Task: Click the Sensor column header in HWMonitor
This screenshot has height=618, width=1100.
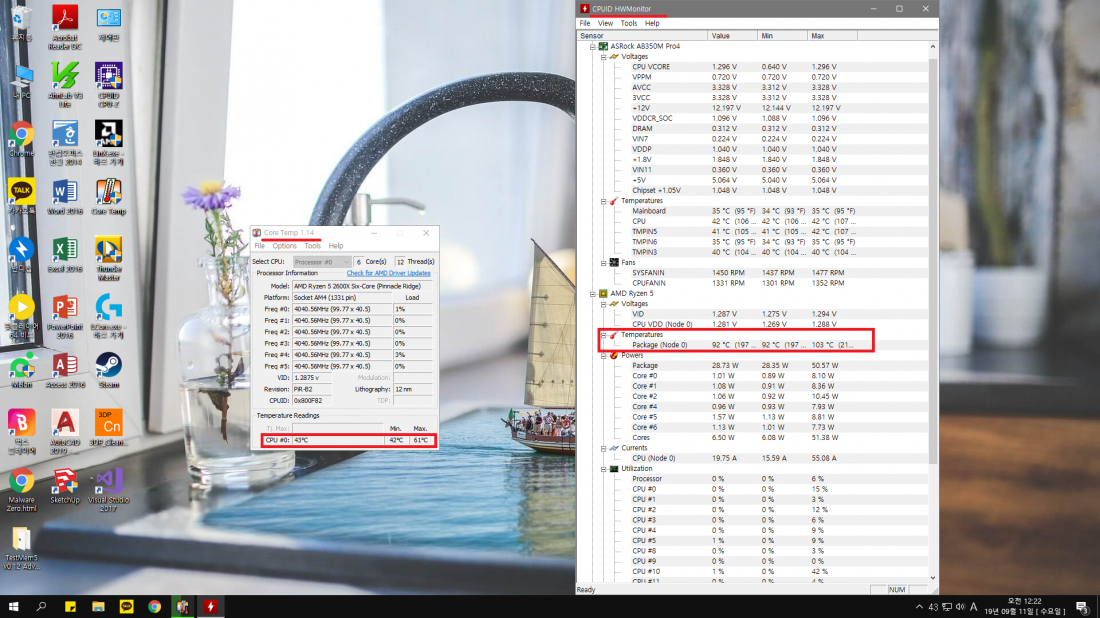Action: (x=642, y=35)
